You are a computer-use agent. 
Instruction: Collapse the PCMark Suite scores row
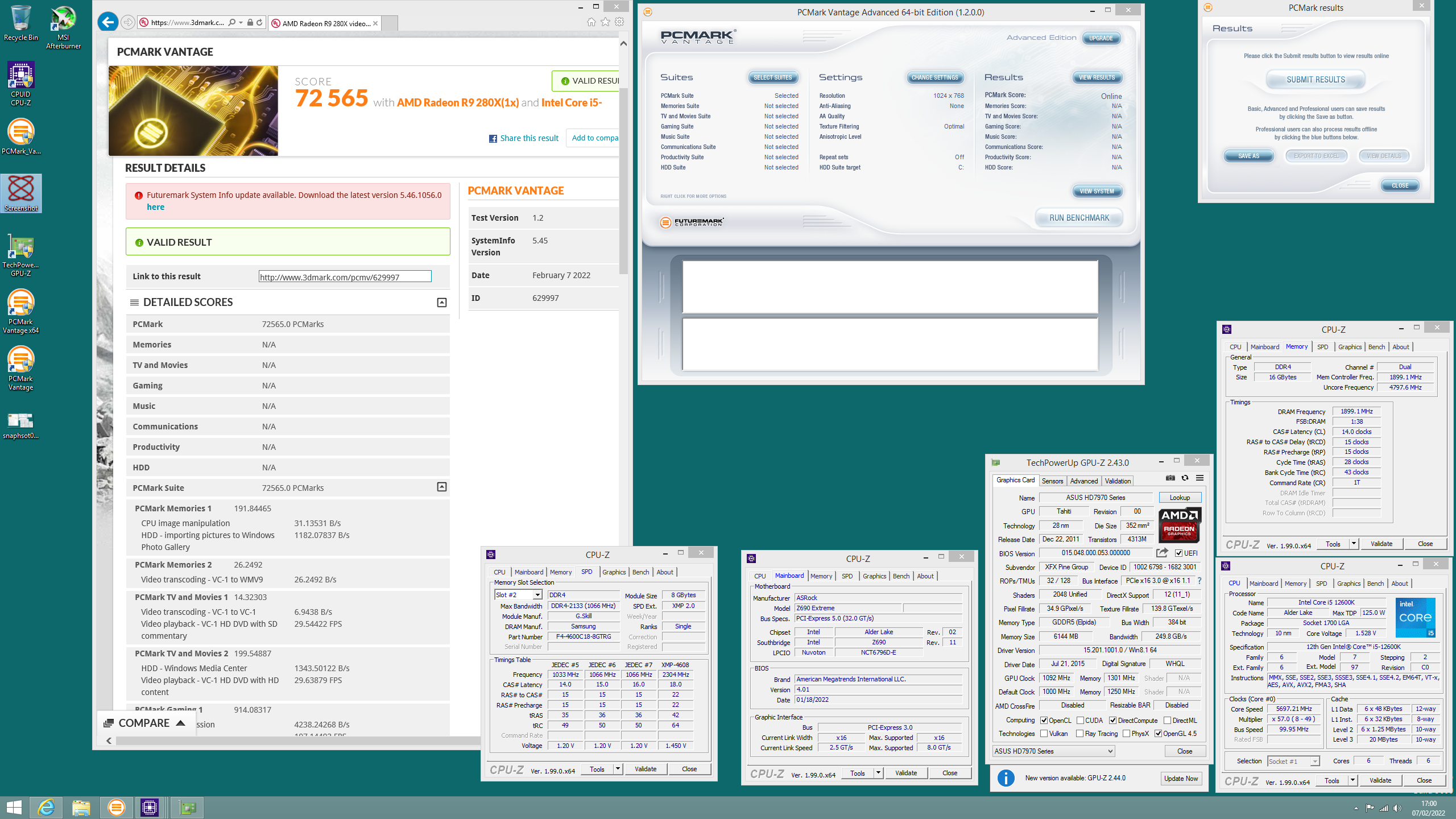441,487
